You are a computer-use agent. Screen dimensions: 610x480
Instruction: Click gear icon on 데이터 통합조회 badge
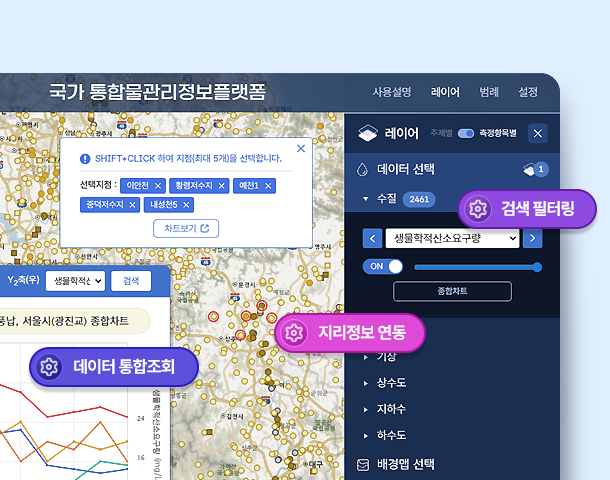[49, 367]
